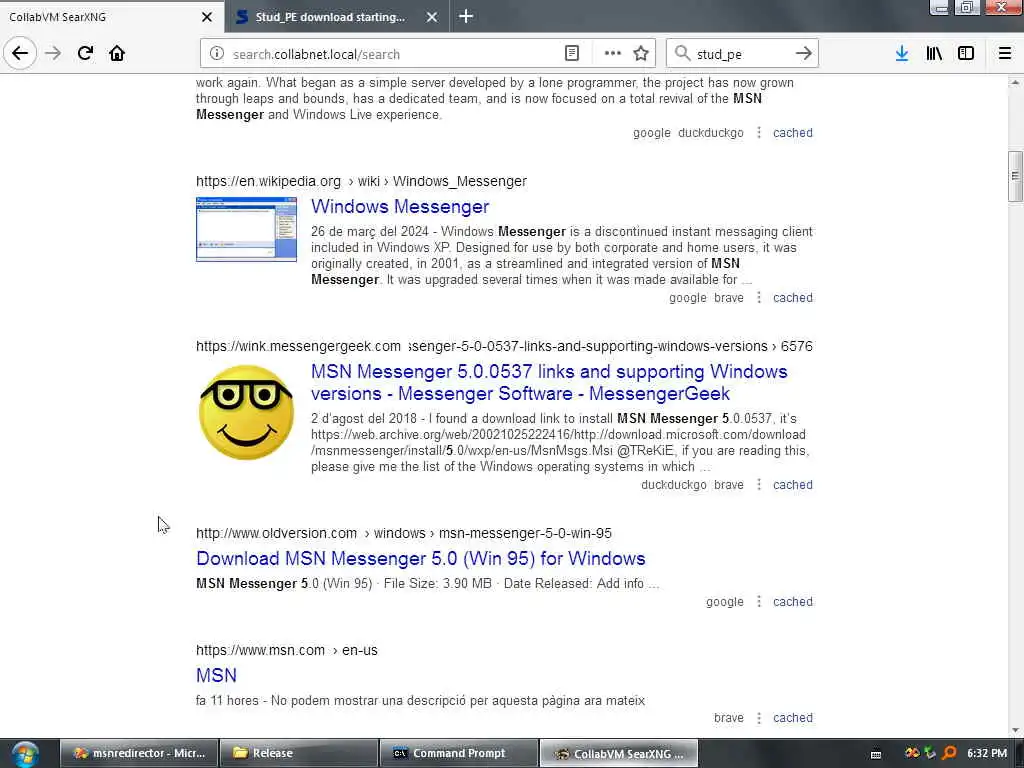Viewport: 1024px width, 768px height.
Task: Bookmark this page with the star
Action: tap(641, 54)
